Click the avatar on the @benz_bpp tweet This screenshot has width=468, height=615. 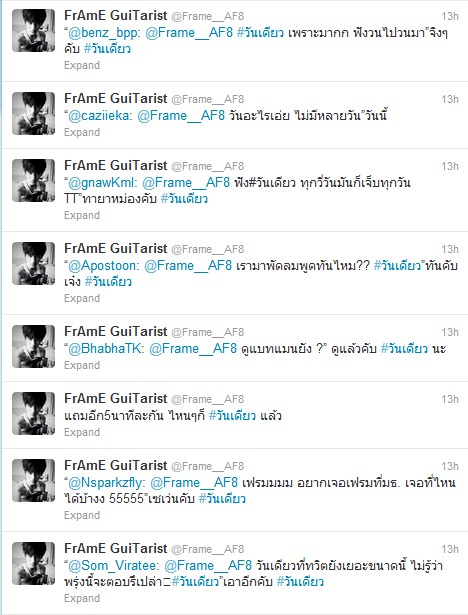coord(33,31)
